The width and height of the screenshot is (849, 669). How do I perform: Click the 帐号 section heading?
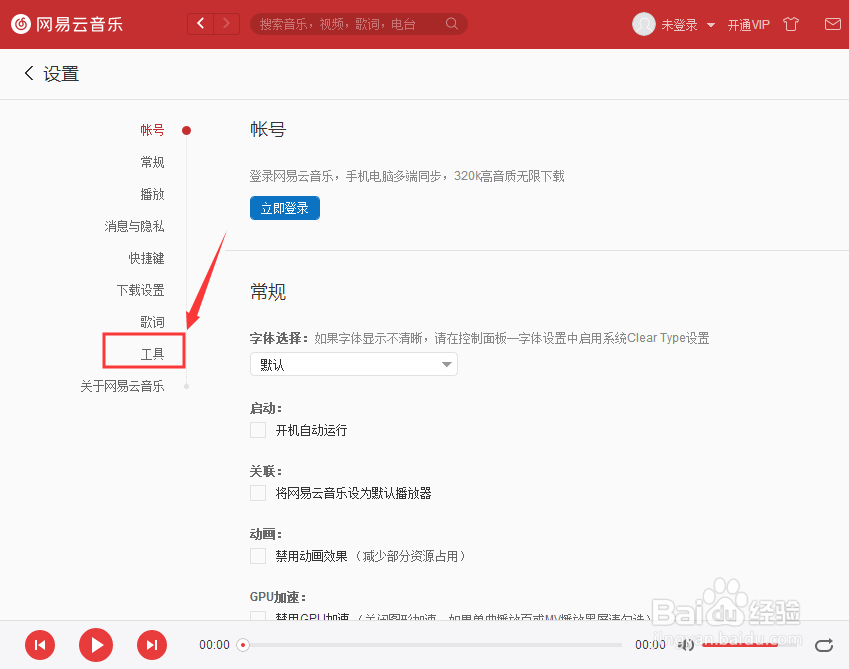[x=268, y=129]
